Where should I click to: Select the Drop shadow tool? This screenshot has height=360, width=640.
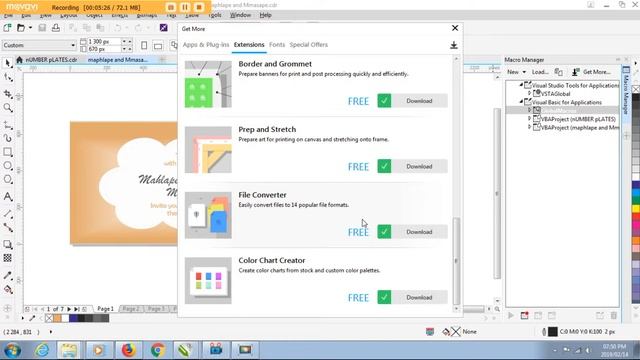click(x=8, y=244)
